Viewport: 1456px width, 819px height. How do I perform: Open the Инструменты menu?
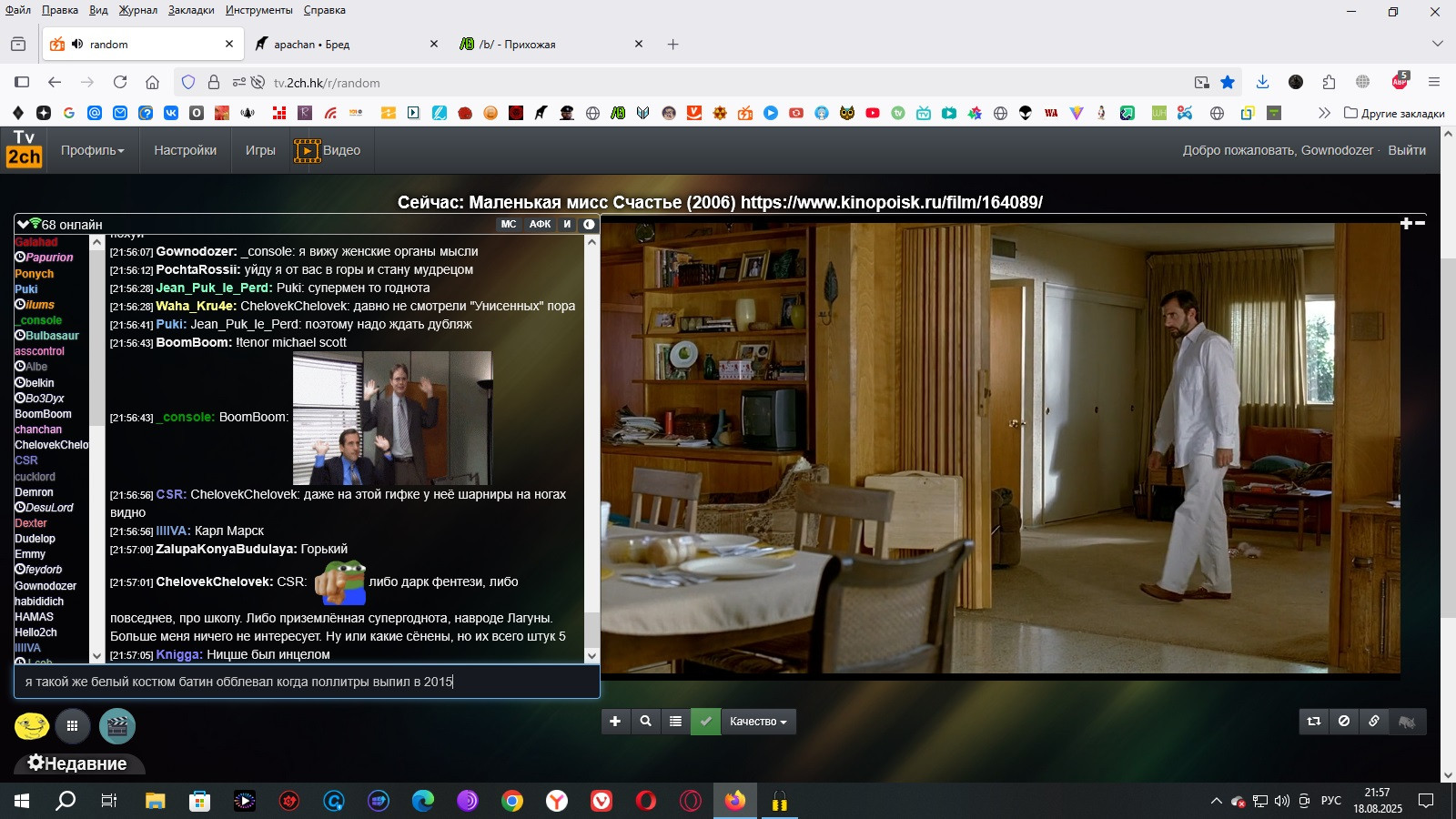coord(259,10)
